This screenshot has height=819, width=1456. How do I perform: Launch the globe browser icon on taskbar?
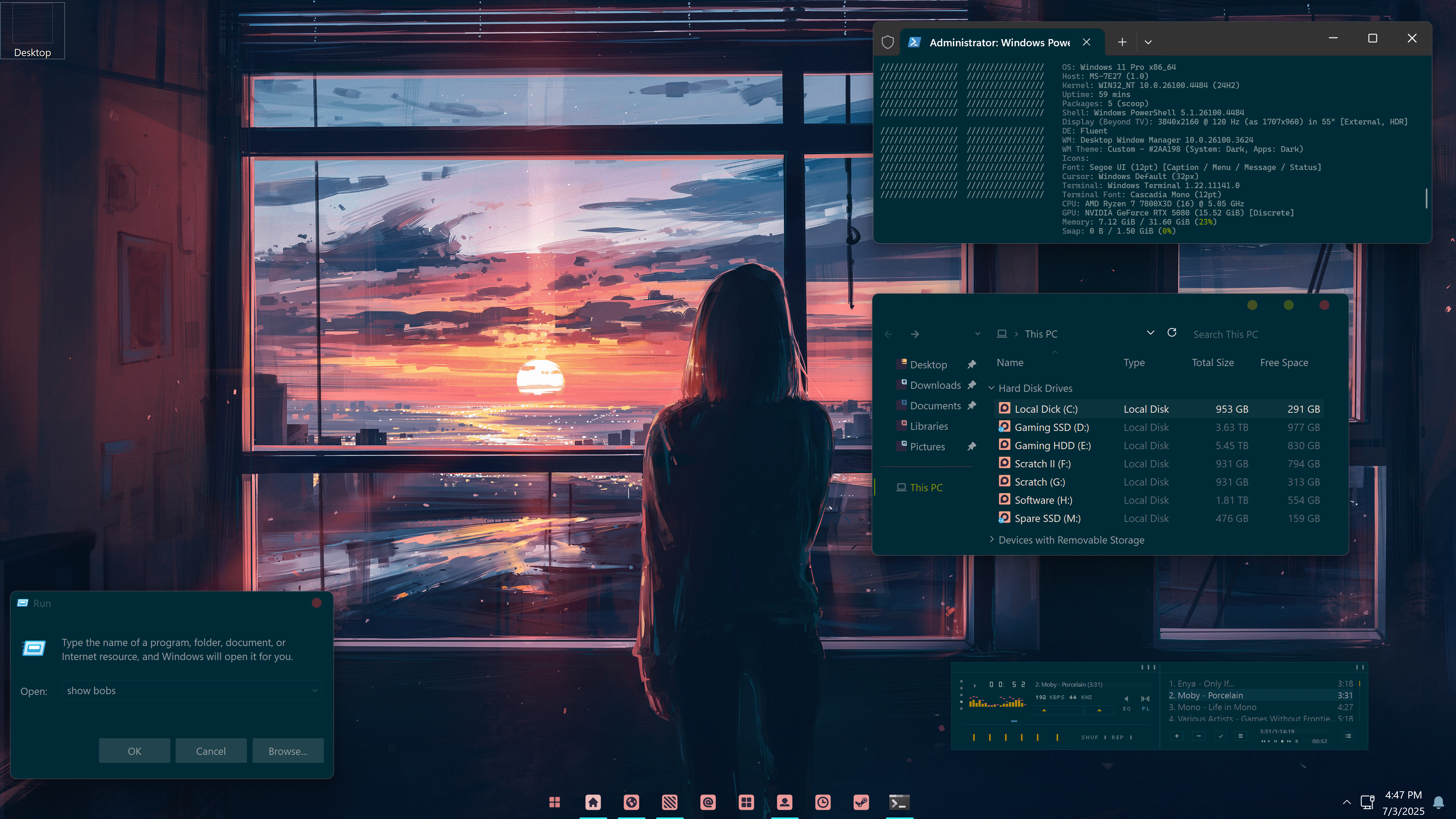point(631,802)
